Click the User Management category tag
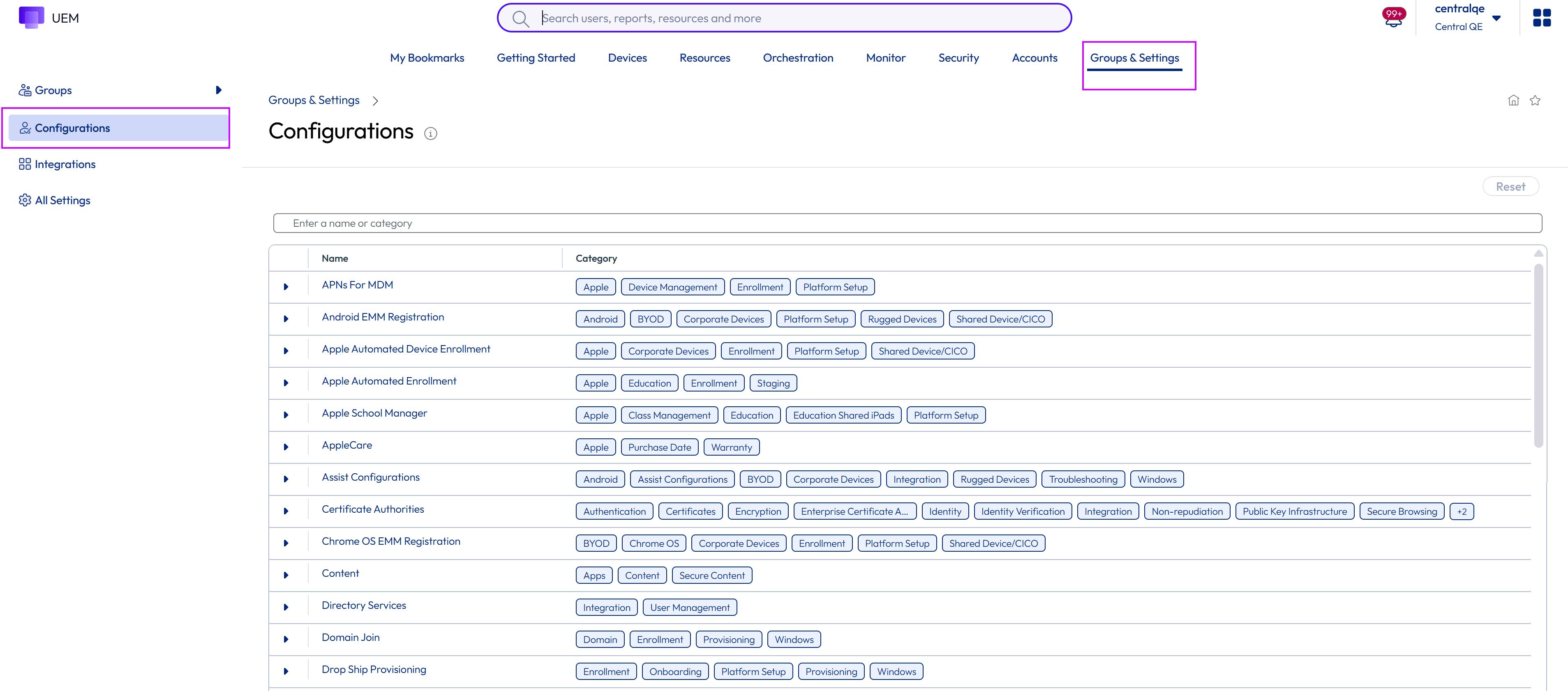Image resolution: width=1568 pixels, height=691 pixels. (x=690, y=608)
